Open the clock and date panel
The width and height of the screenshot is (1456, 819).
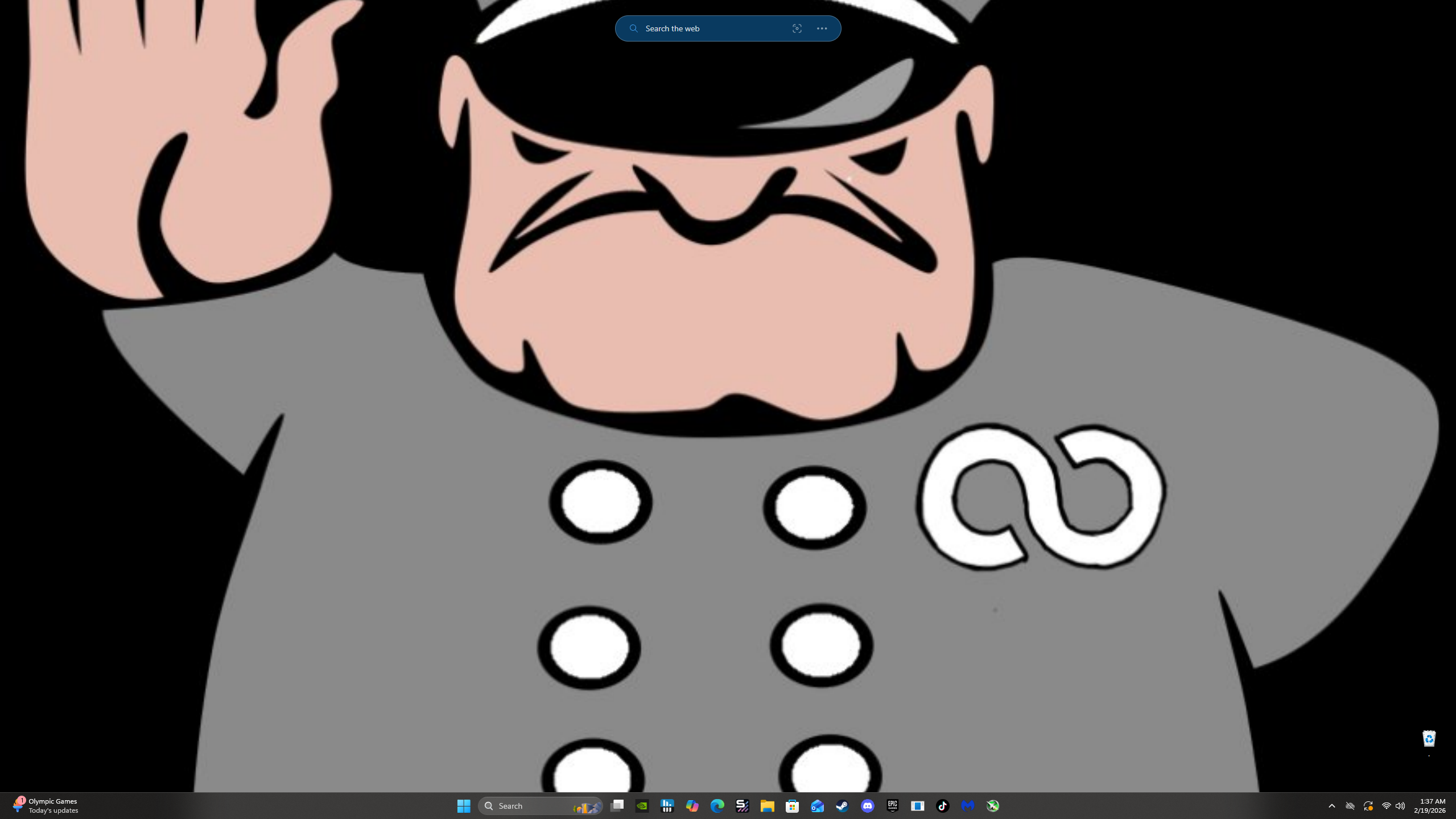1429,806
